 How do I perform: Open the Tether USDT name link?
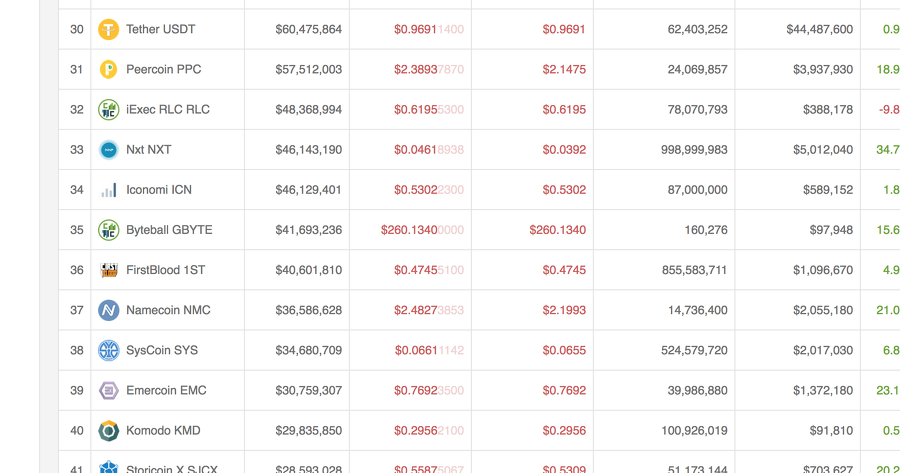click(x=160, y=30)
